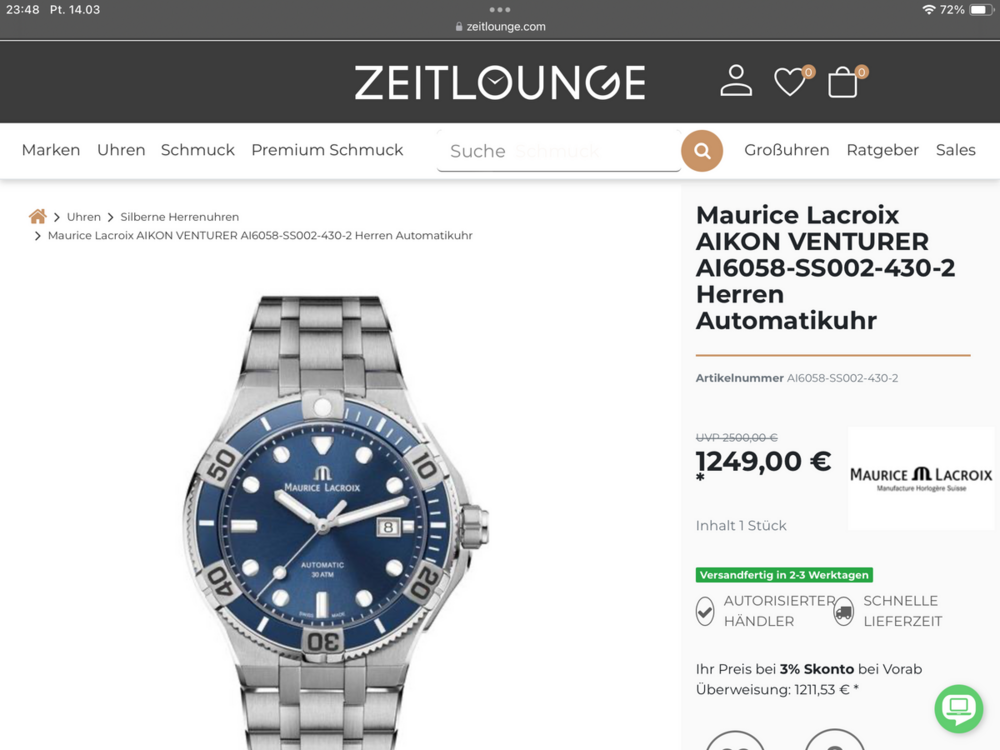Click the Silberne Herrenuhren breadcrumb link

pyautogui.click(x=180, y=217)
